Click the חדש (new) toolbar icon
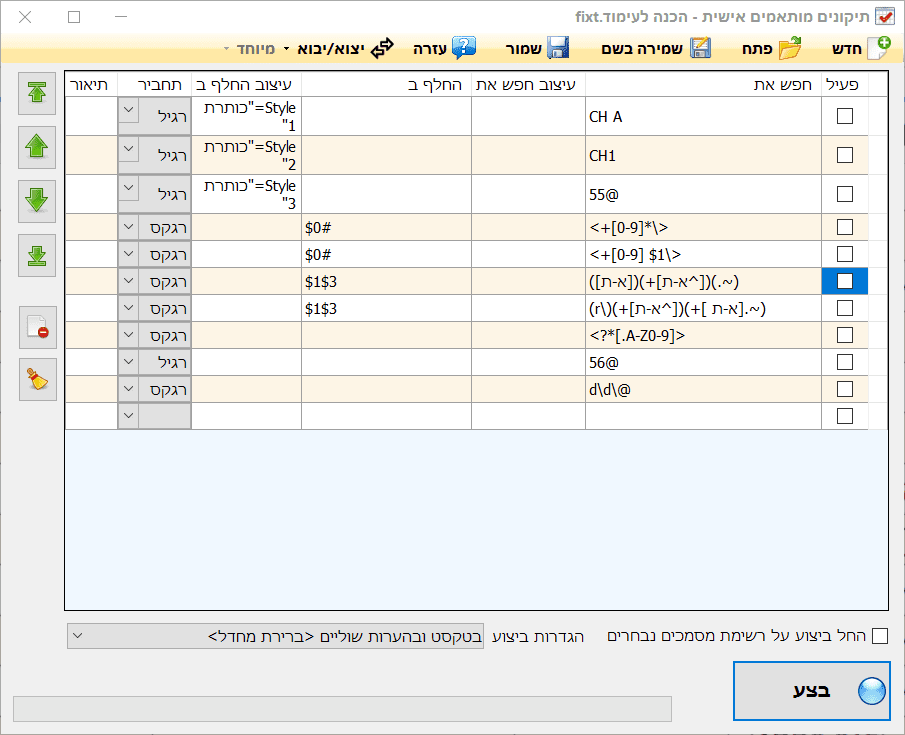The height and width of the screenshot is (735, 905). 880,48
